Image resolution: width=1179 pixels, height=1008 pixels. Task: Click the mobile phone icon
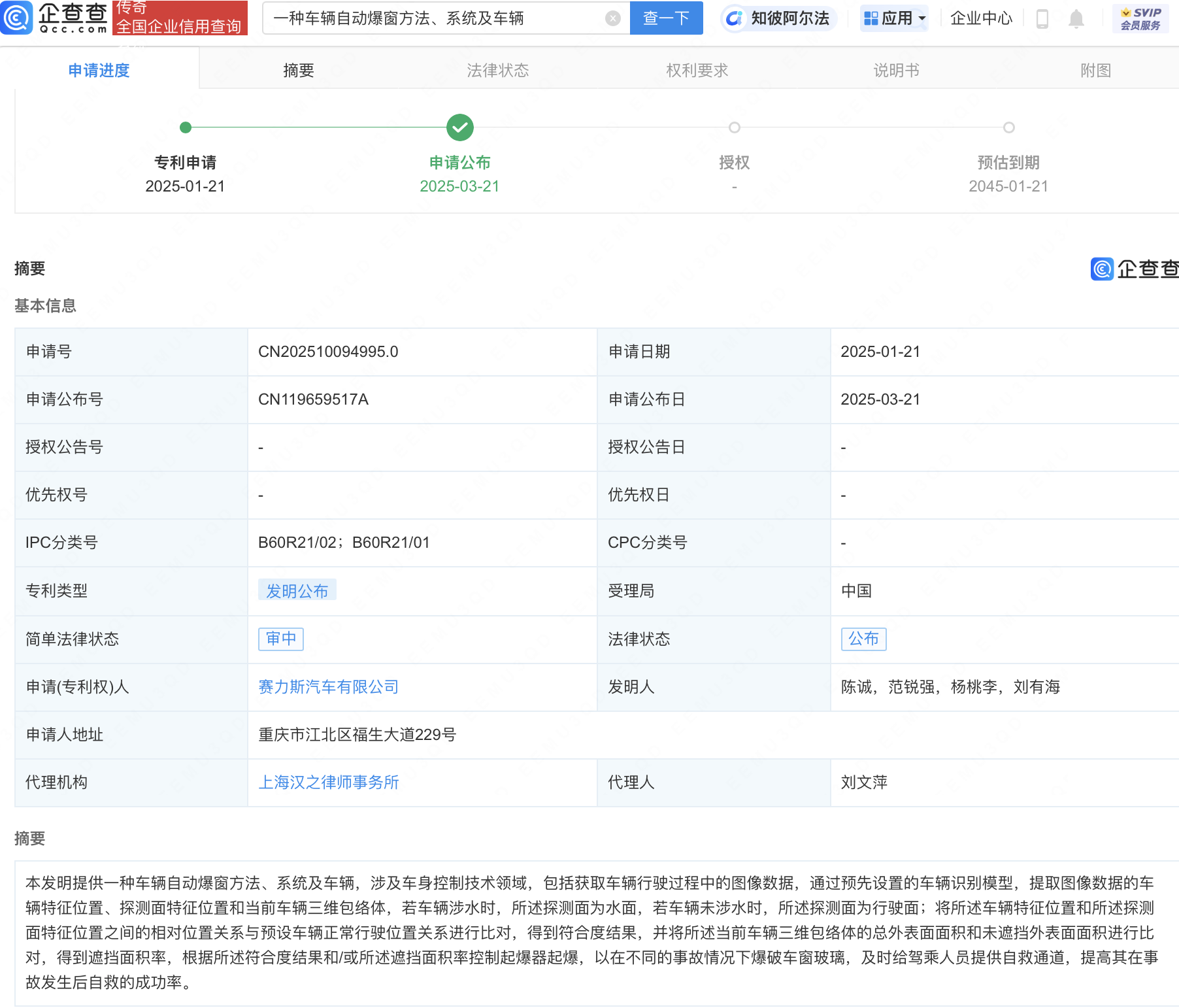coord(1042,19)
